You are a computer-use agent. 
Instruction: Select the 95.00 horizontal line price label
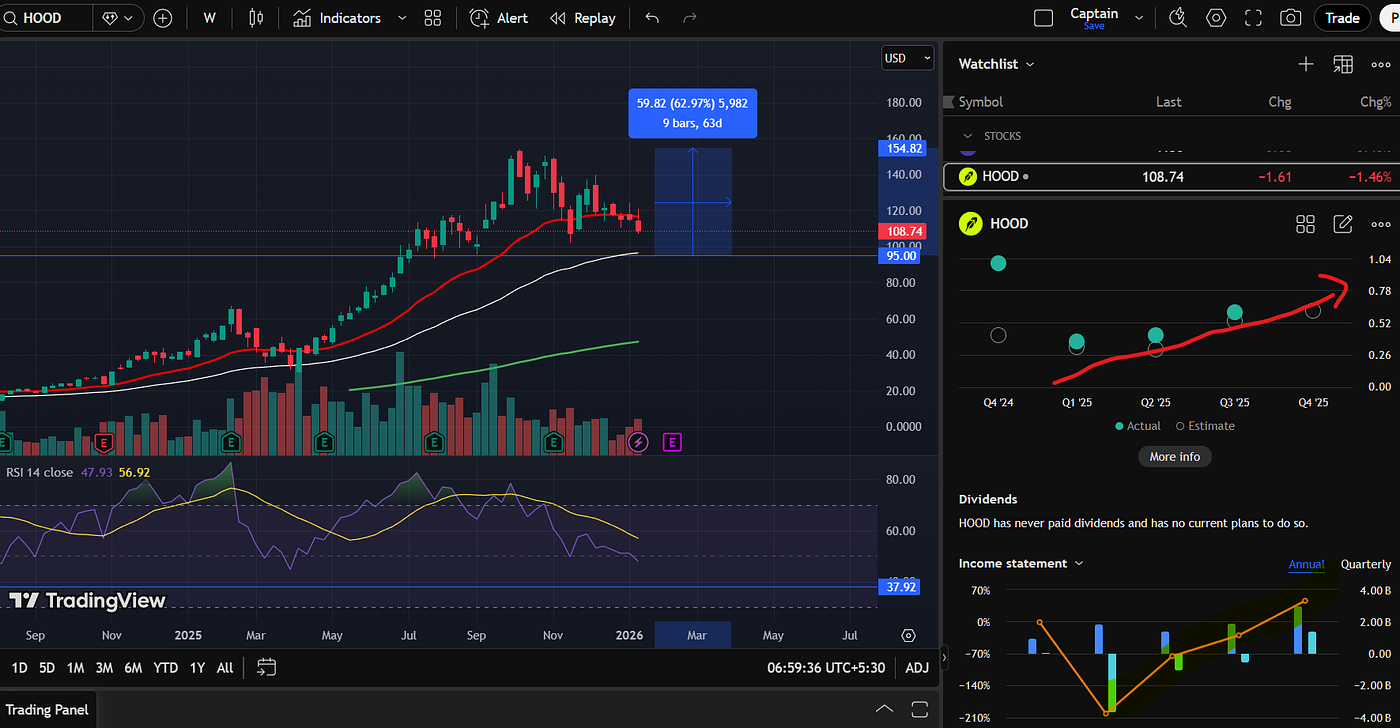902,256
